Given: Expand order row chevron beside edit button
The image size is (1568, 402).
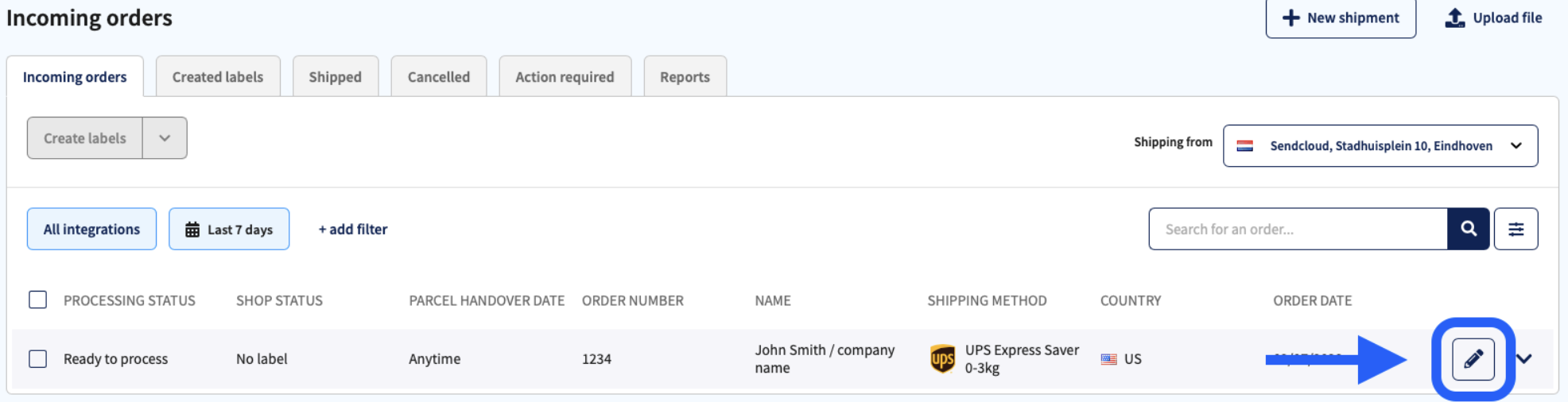Looking at the screenshot, I should (1523, 359).
